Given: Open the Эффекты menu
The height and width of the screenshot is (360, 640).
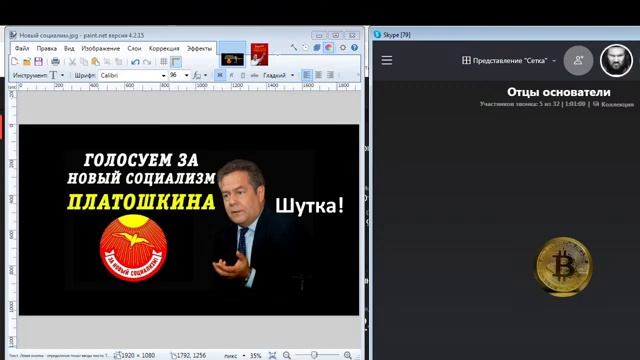Looking at the screenshot, I should (199, 48).
